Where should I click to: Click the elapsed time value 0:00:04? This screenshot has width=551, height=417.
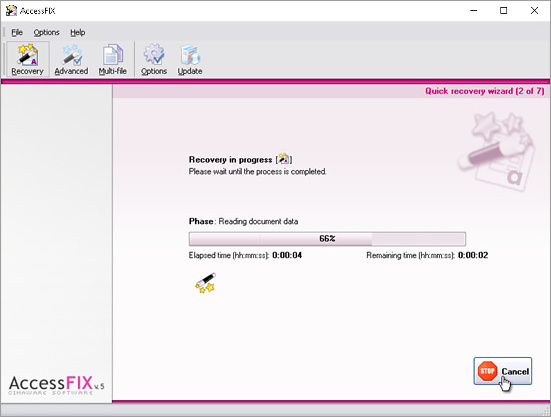point(287,255)
